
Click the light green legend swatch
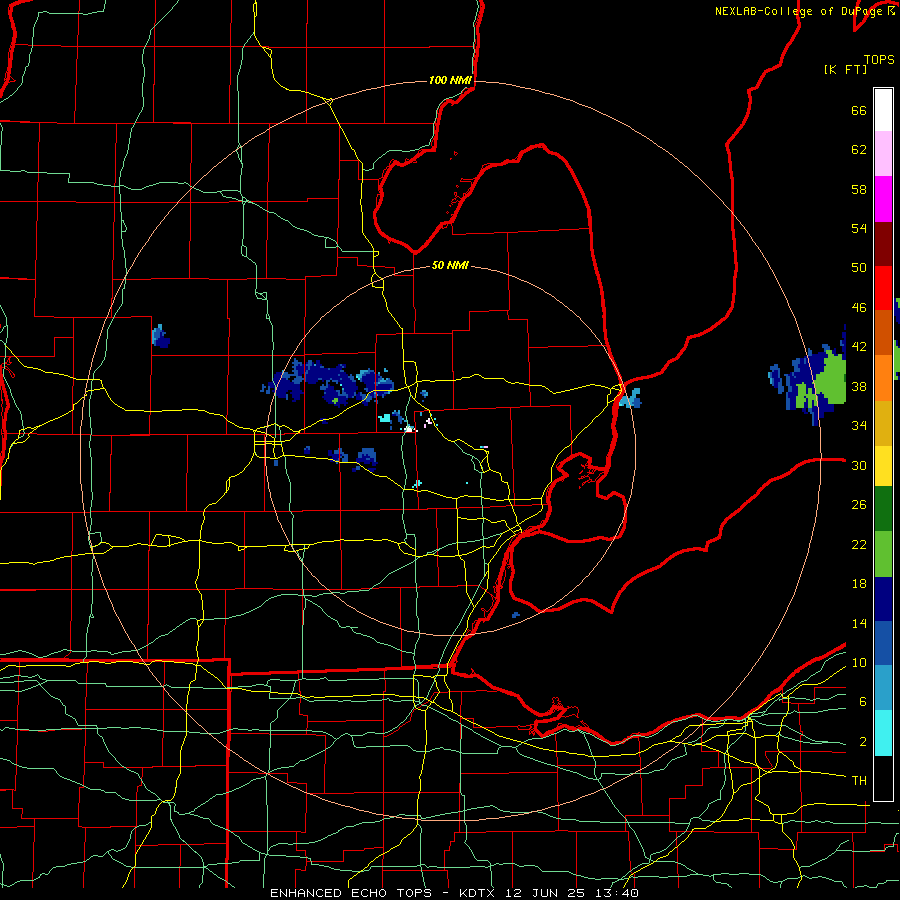point(883,554)
